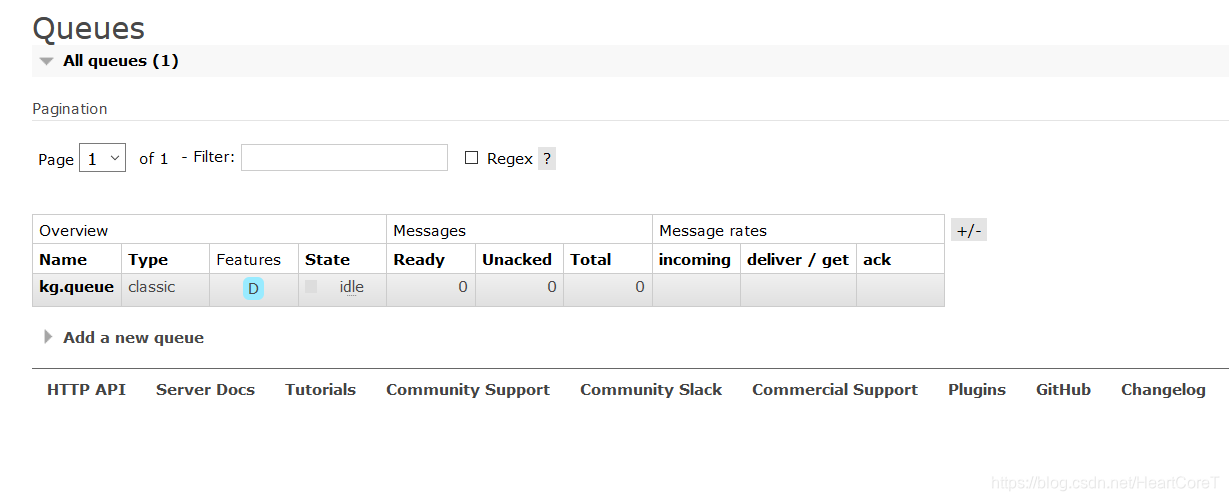This screenshot has width=1229, height=501.
Task: Open Server Docs footer link
Action: click(205, 390)
